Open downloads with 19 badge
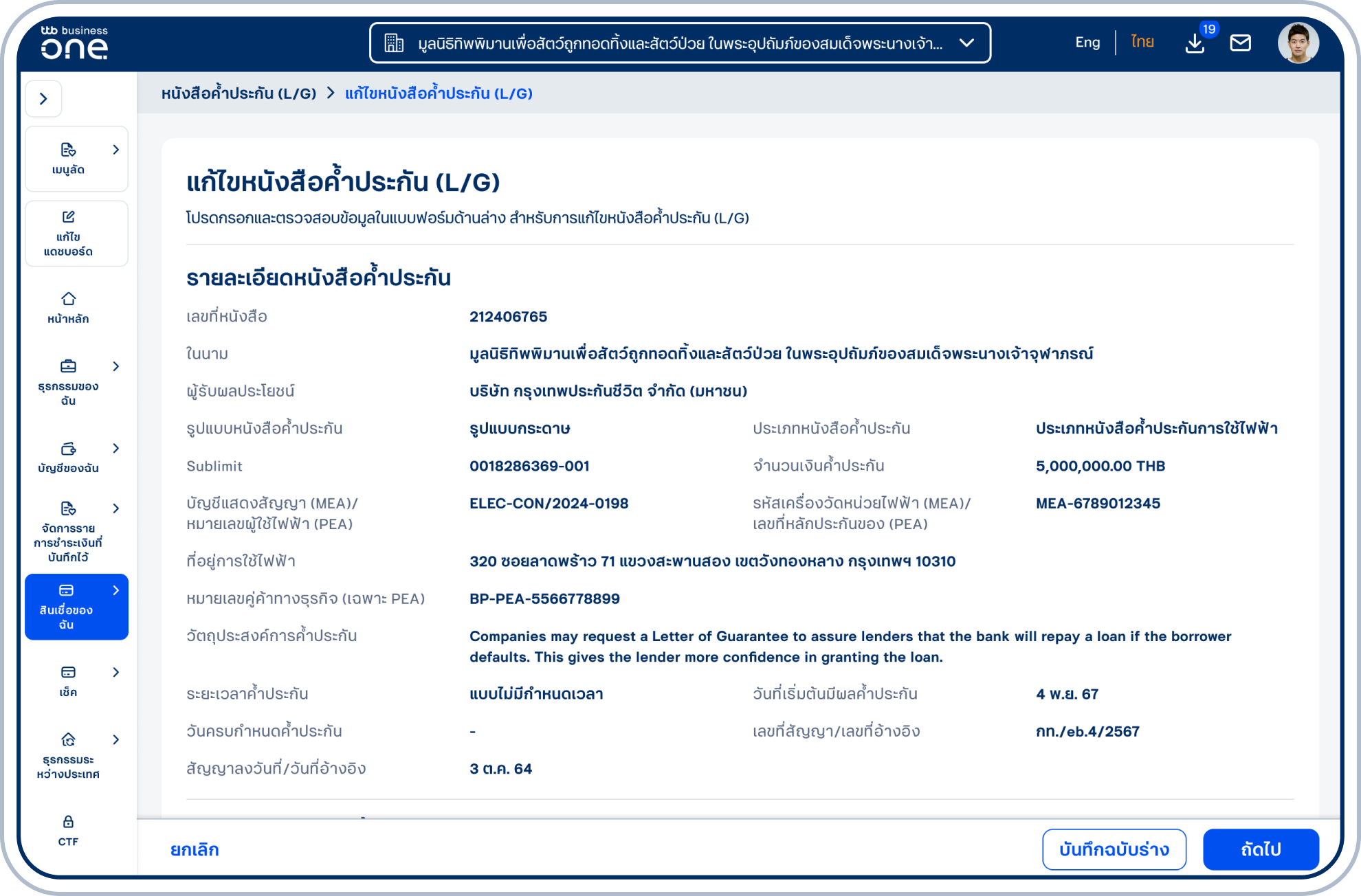Image resolution: width=1361 pixels, height=896 pixels. (1195, 44)
